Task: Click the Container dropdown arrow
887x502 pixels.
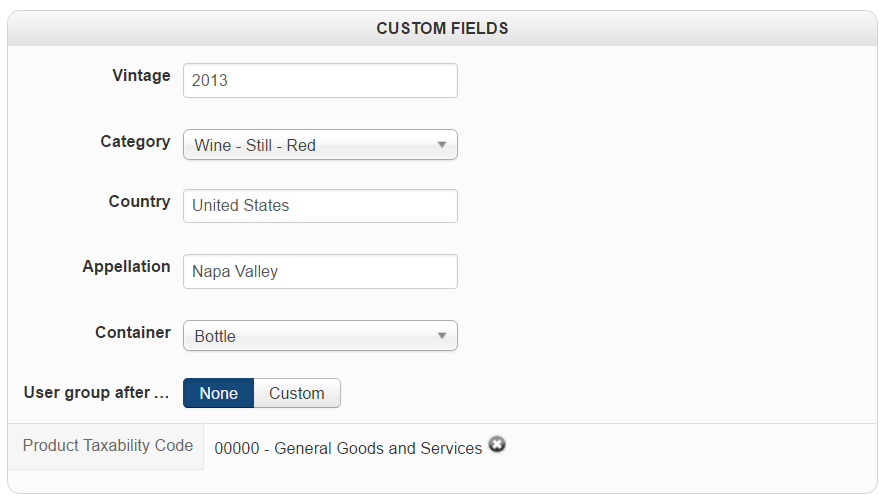Action: tap(442, 336)
